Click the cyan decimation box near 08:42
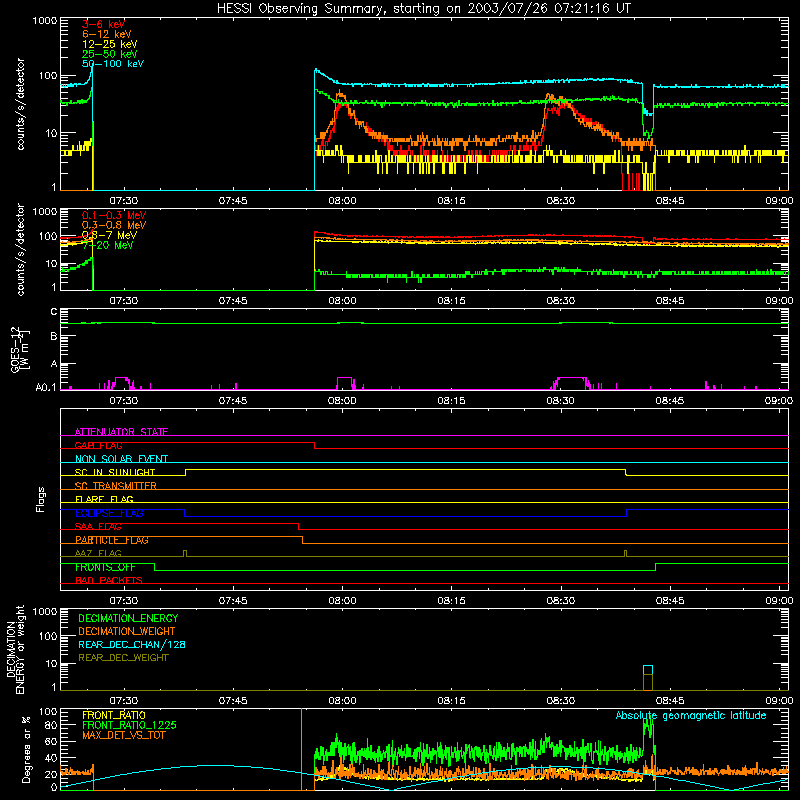 point(648,670)
